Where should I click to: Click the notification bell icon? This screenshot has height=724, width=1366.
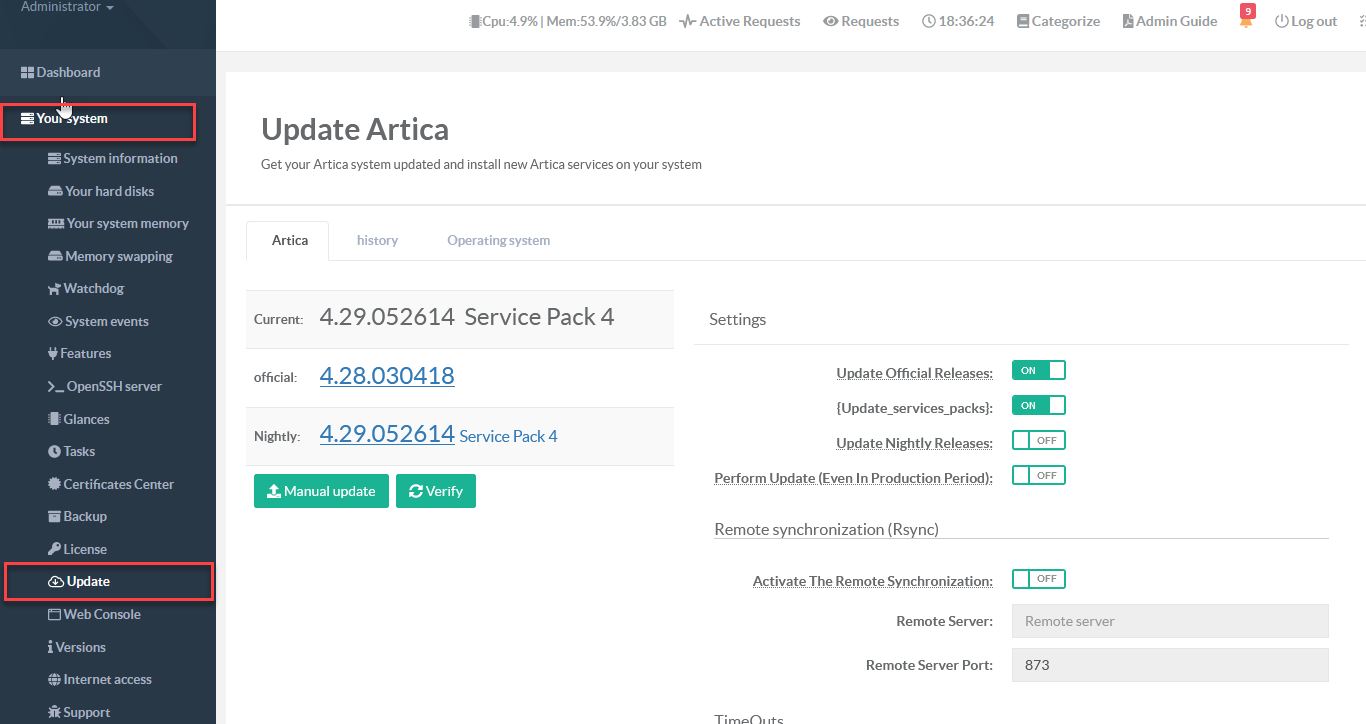point(1246,21)
